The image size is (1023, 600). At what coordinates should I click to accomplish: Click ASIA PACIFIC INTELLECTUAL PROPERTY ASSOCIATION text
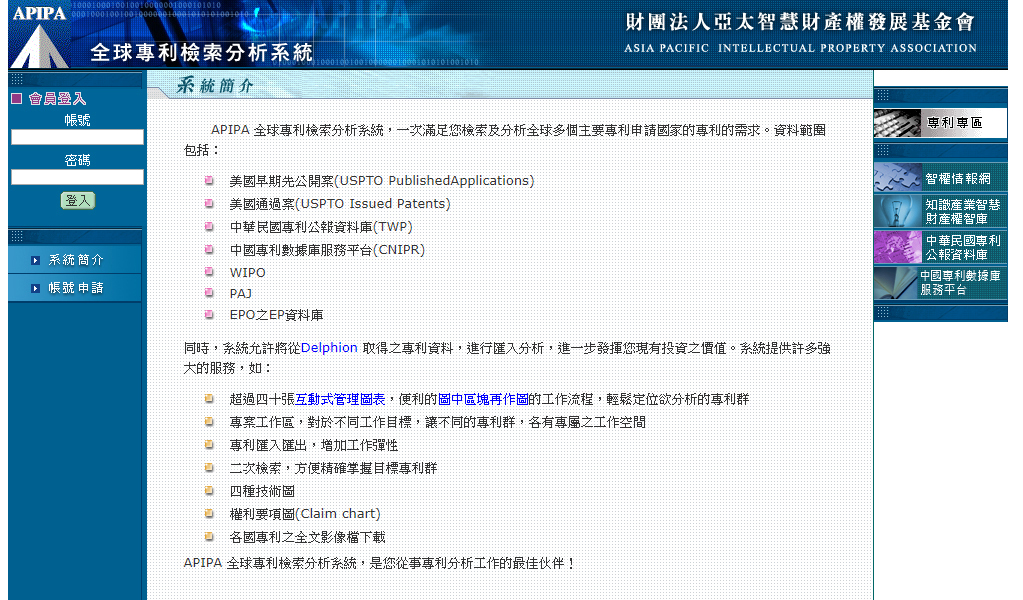pyautogui.click(x=800, y=48)
